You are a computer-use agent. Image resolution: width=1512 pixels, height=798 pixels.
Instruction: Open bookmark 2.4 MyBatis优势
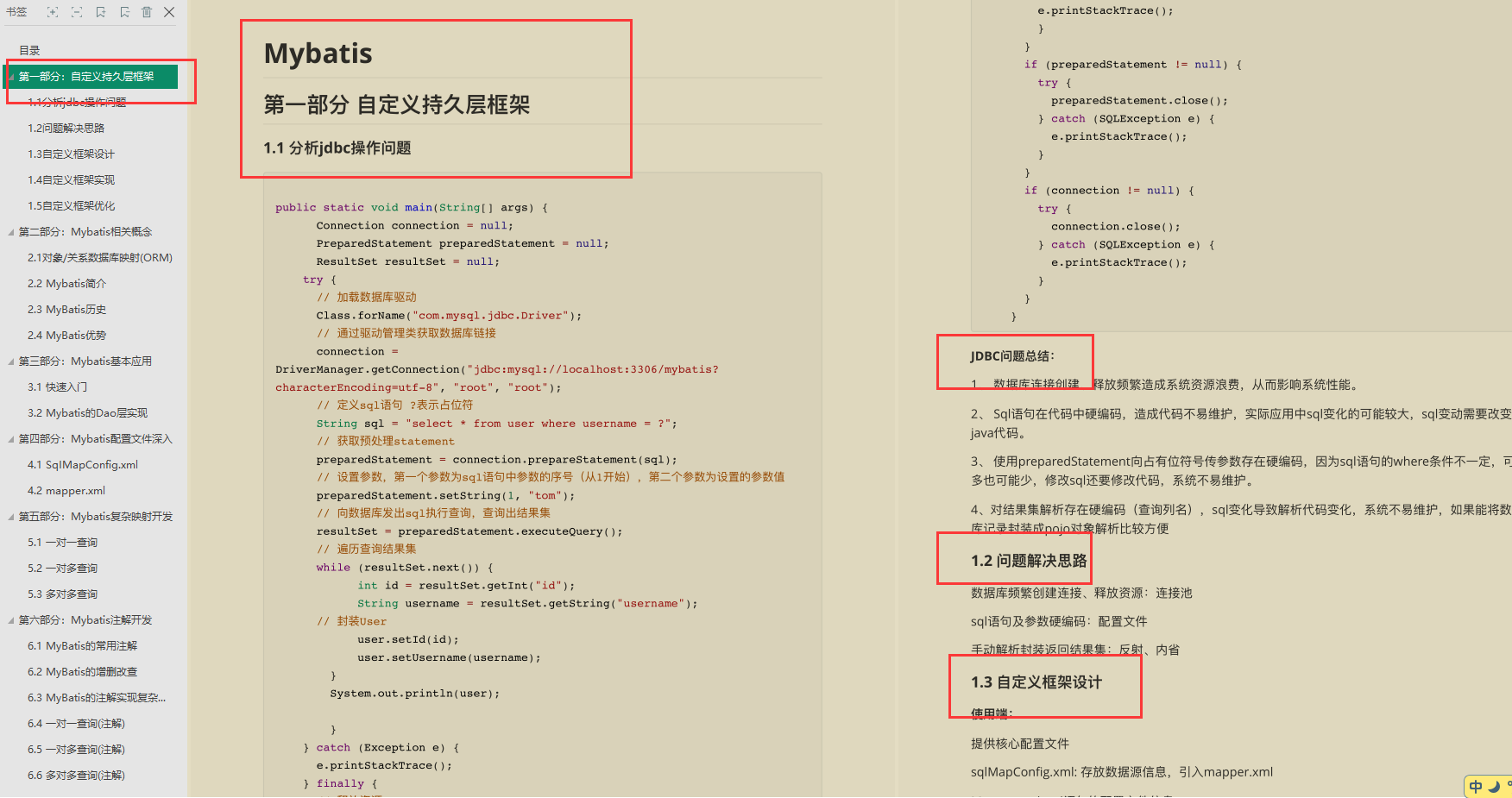click(66, 336)
